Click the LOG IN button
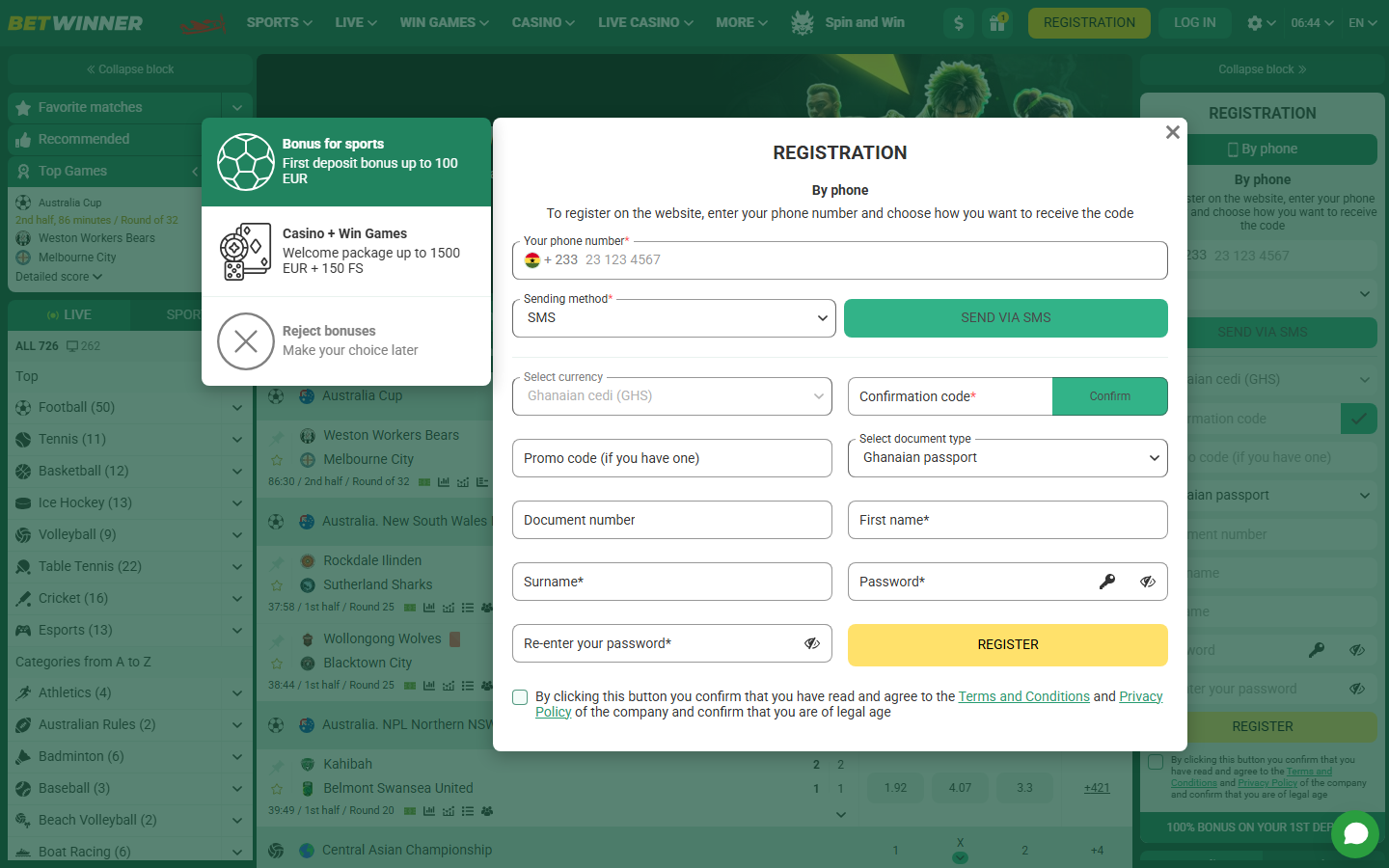1389x868 pixels. tap(1195, 23)
